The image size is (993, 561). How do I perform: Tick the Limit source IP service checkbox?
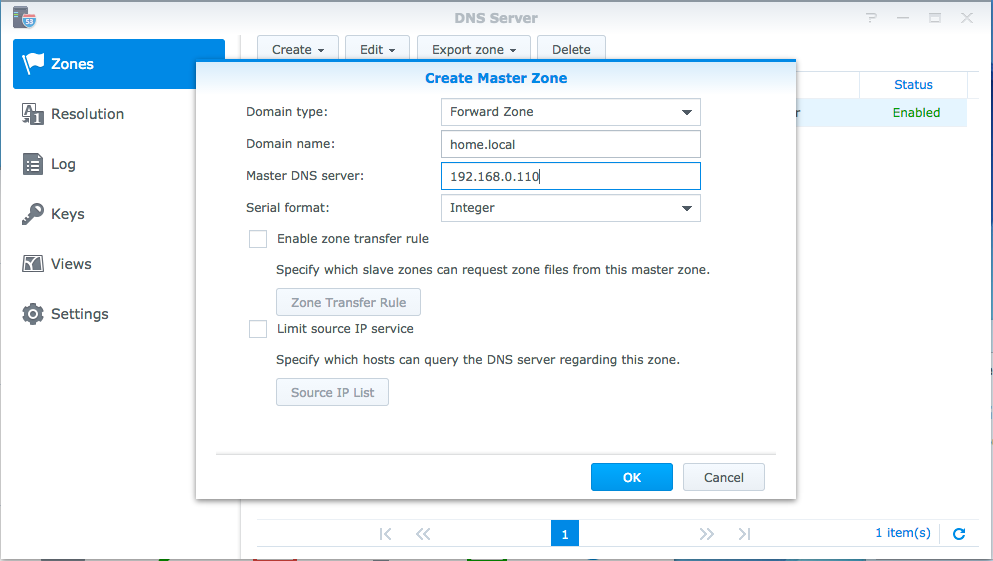pos(258,329)
